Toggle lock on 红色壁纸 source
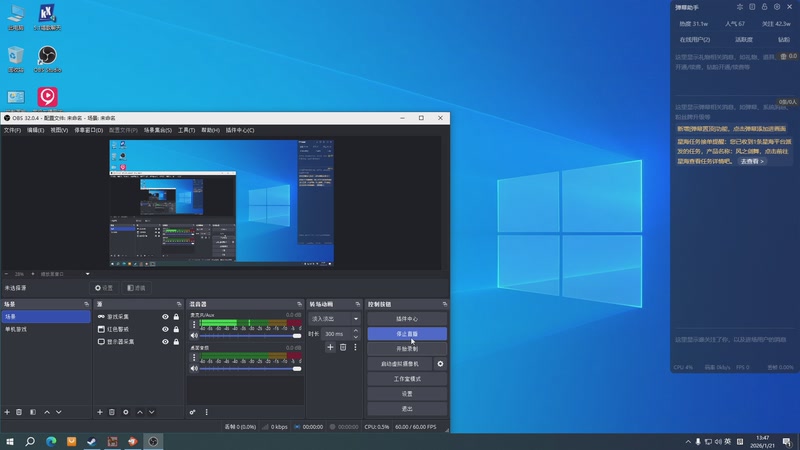 (x=176, y=330)
